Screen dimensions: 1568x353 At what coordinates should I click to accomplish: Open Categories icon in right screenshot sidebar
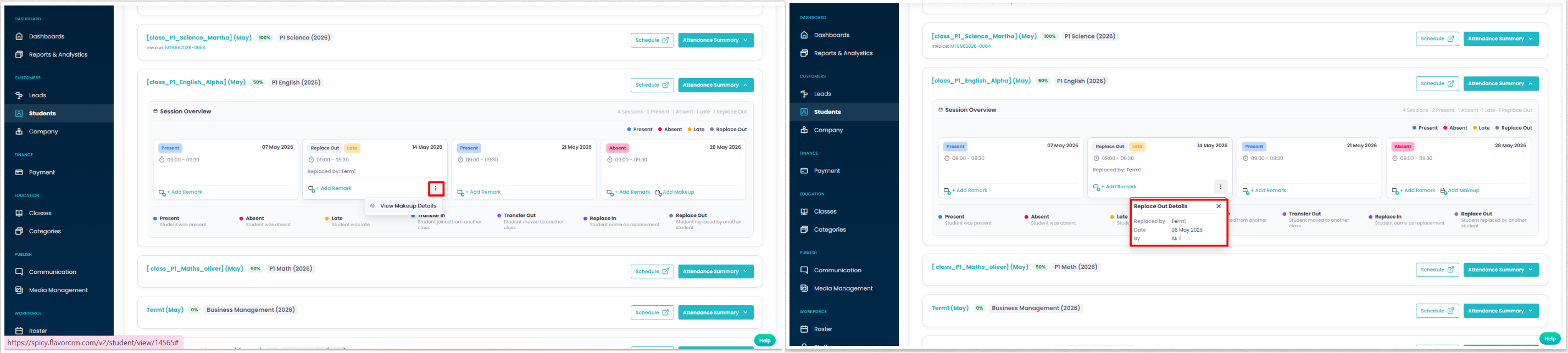[804, 229]
